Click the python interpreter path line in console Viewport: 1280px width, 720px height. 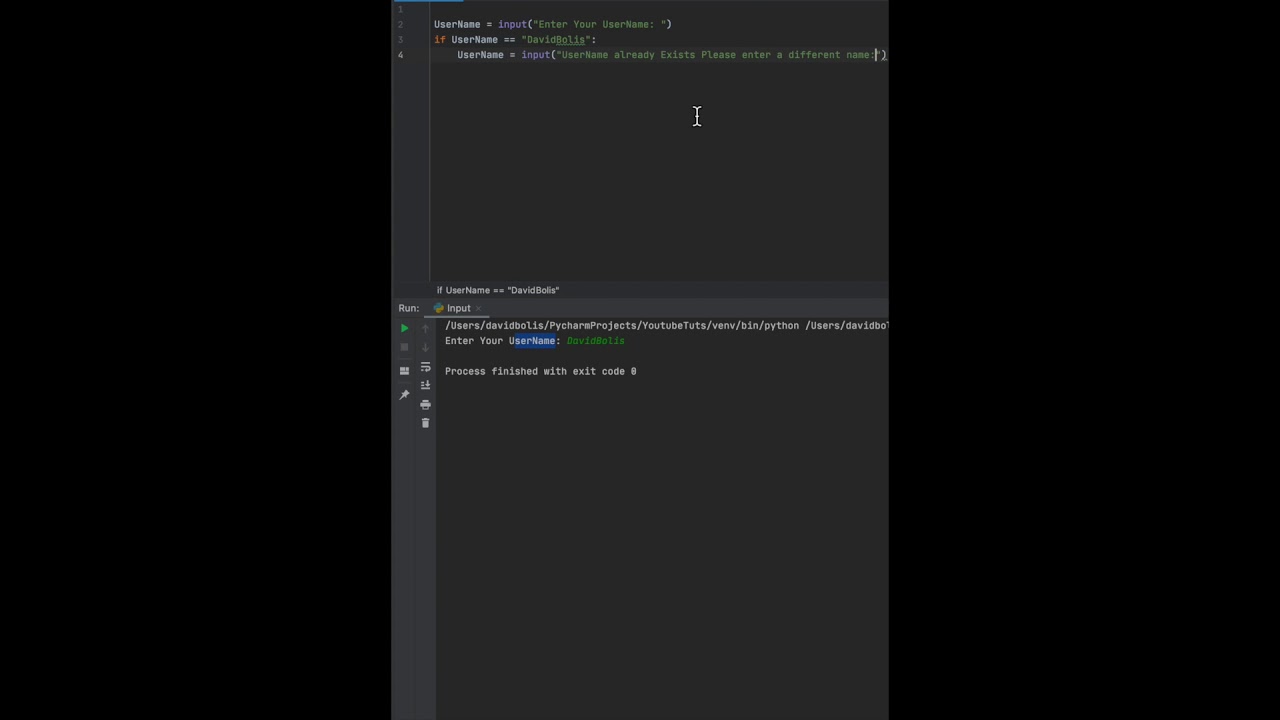pyautogui.click(x=667, y=325)
